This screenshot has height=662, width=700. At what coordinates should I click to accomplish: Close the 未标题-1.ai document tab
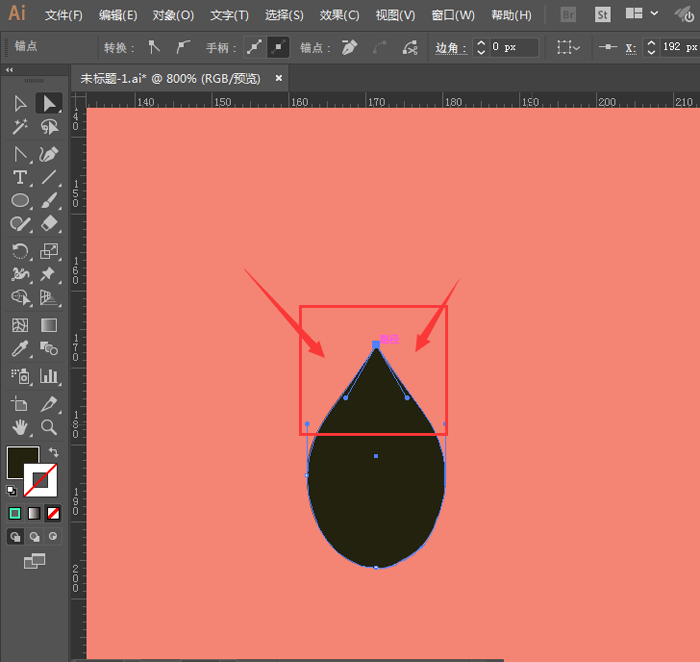[x=279, y=78]
